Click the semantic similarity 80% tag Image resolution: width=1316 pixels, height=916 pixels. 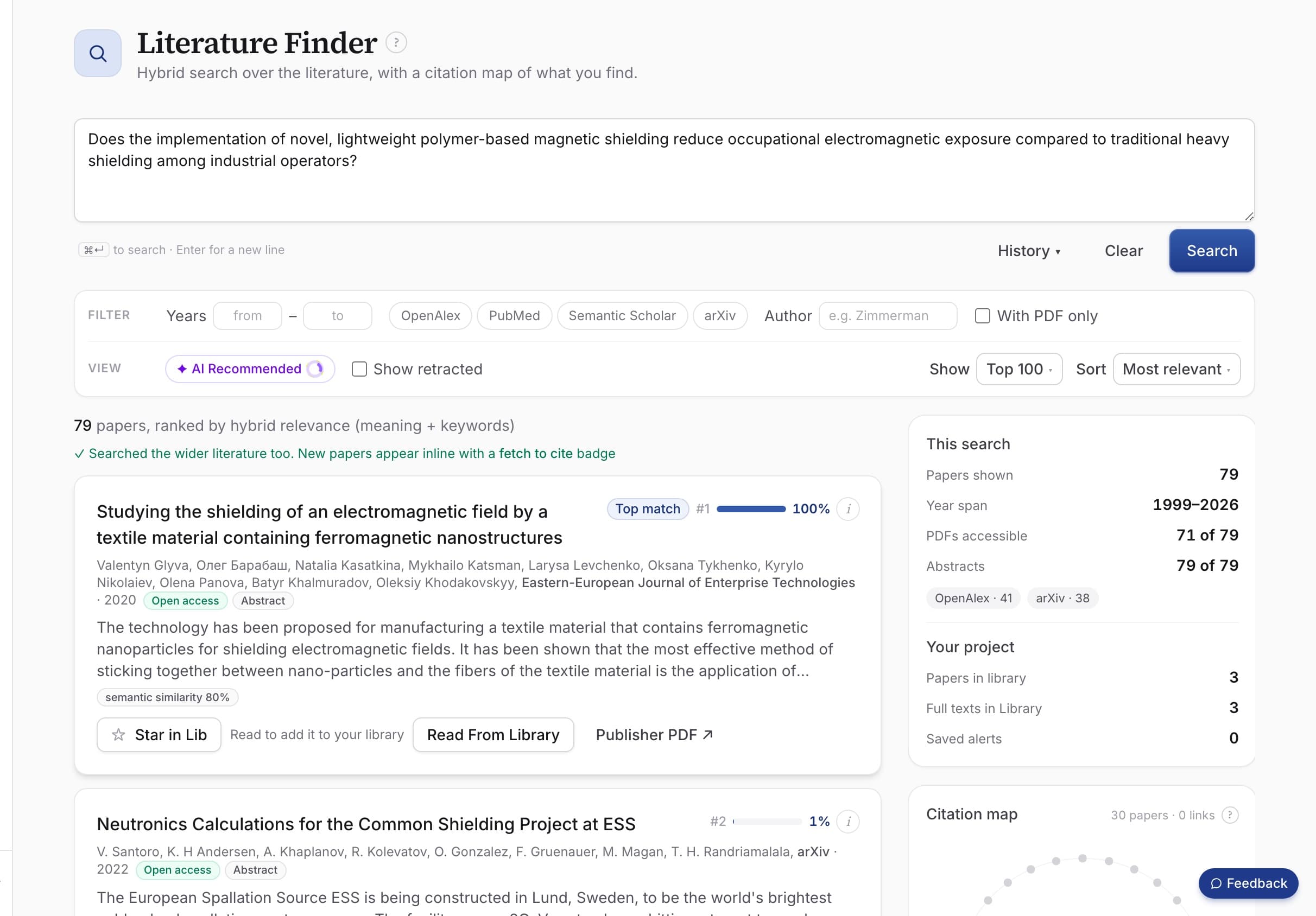click(x=167, y=697)
